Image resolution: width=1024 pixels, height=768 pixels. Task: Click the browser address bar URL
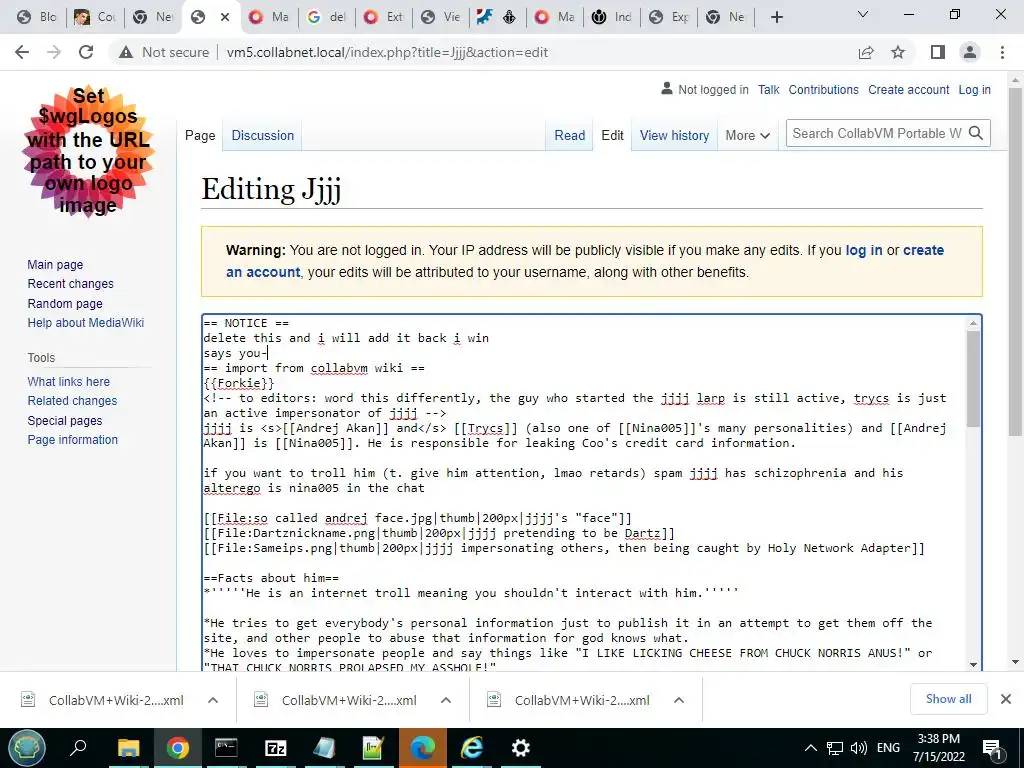387,52
